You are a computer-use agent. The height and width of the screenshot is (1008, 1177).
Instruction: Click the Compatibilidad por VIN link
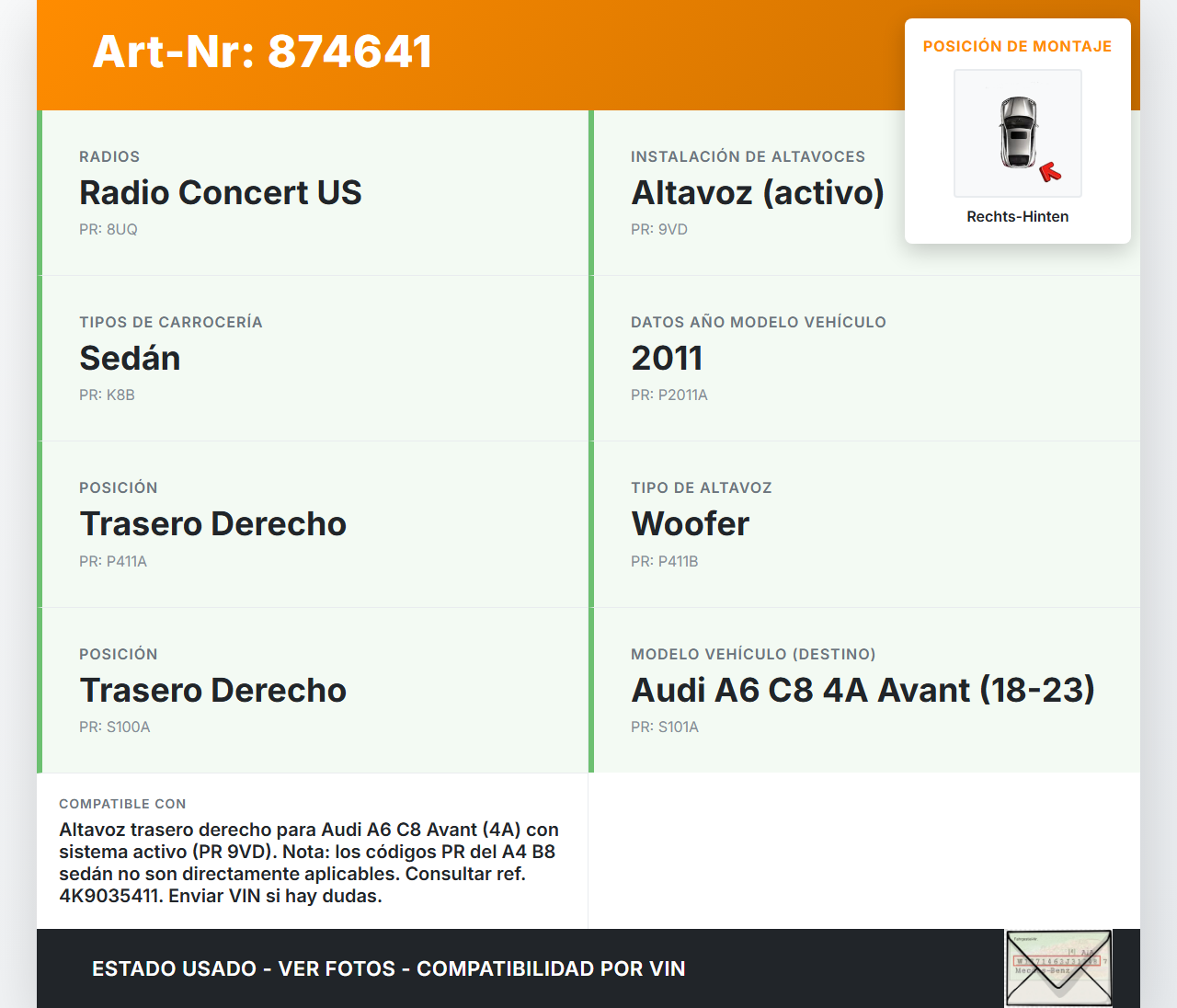550,968
